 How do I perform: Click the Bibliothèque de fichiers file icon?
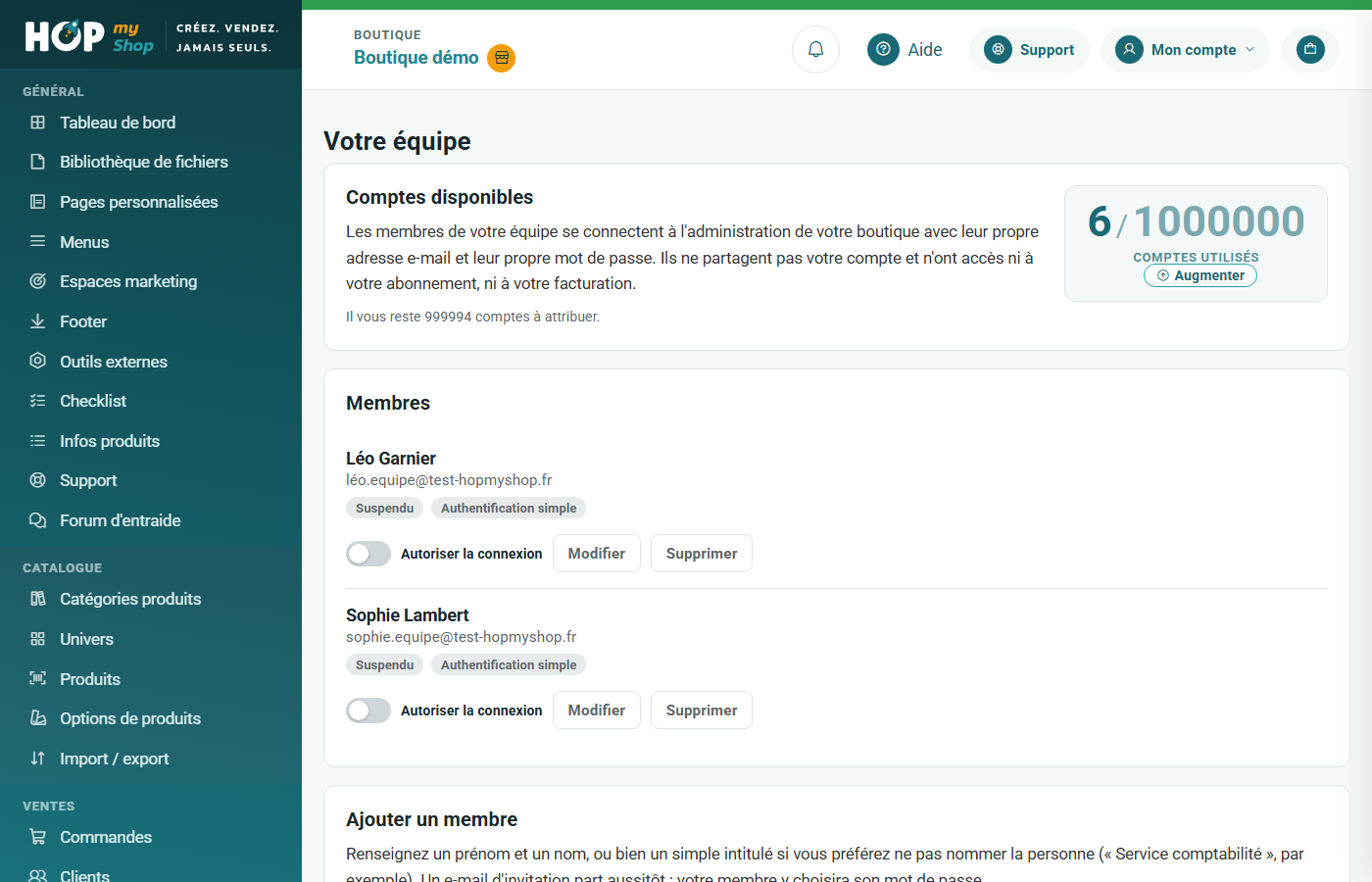click(38, 162)
